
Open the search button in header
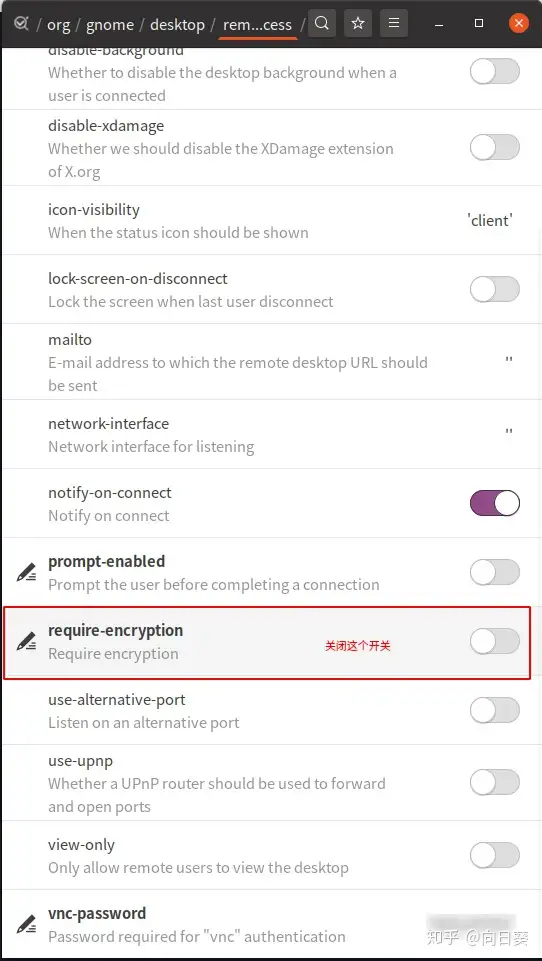(x=322, y=24)
